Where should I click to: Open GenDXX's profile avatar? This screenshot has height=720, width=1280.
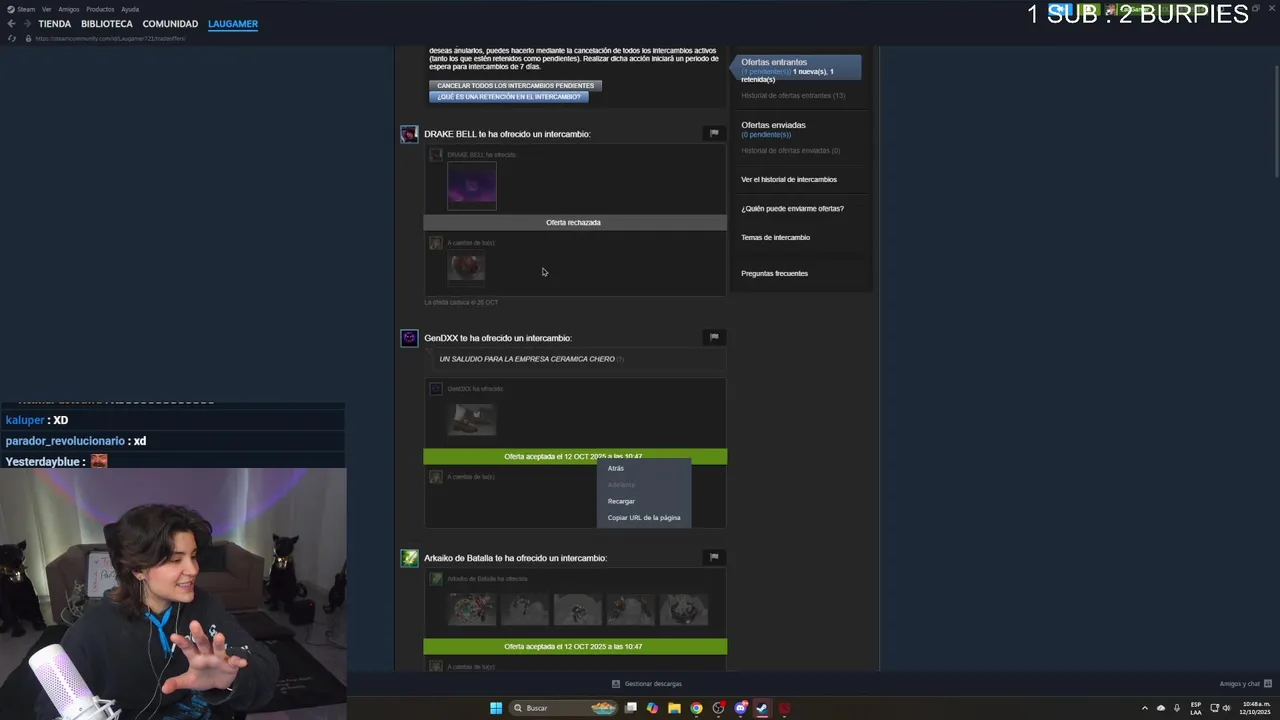409,338
